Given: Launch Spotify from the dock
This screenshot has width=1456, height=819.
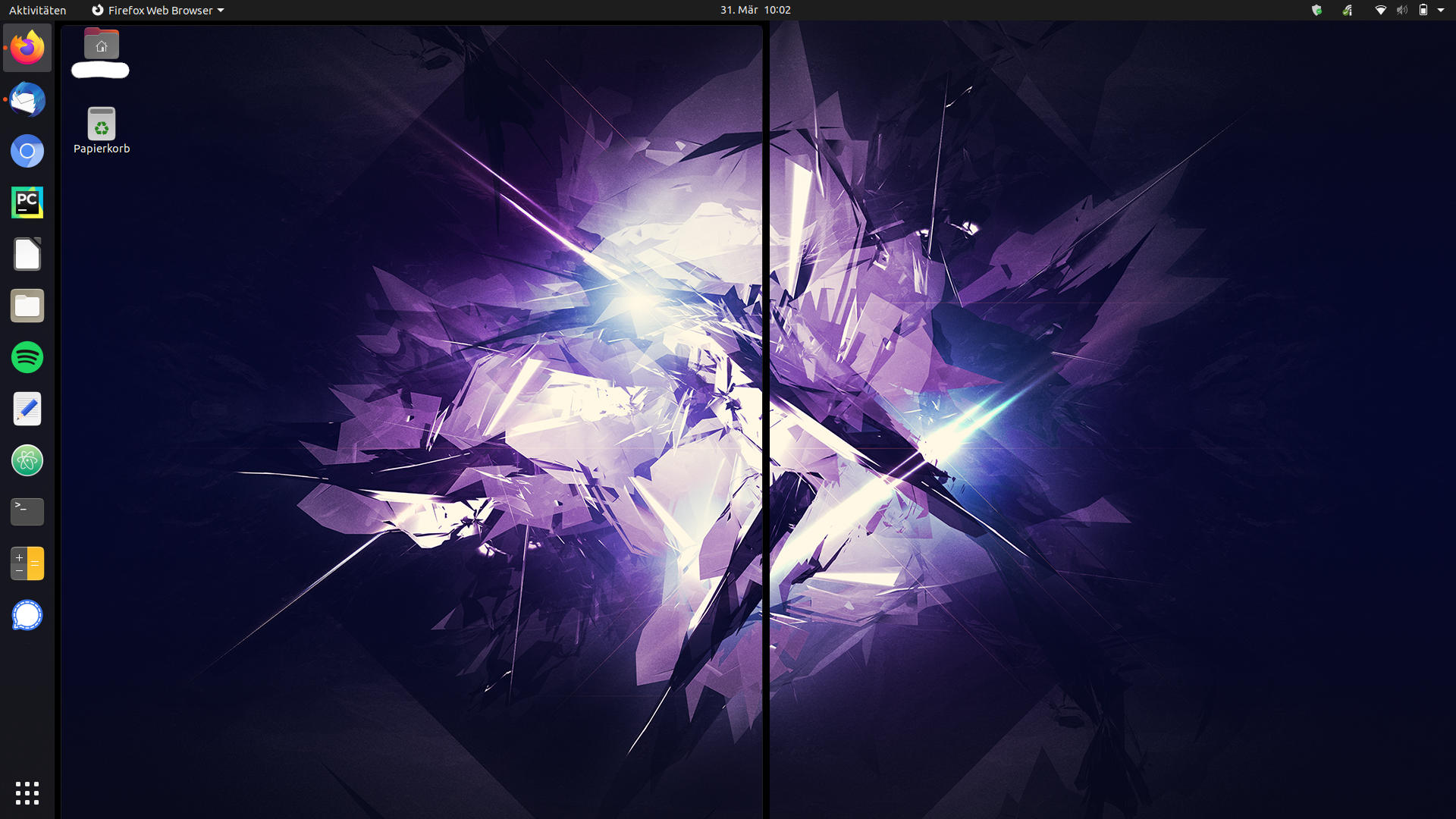Looking at the screenshot, I should click(x=27, y=357).
